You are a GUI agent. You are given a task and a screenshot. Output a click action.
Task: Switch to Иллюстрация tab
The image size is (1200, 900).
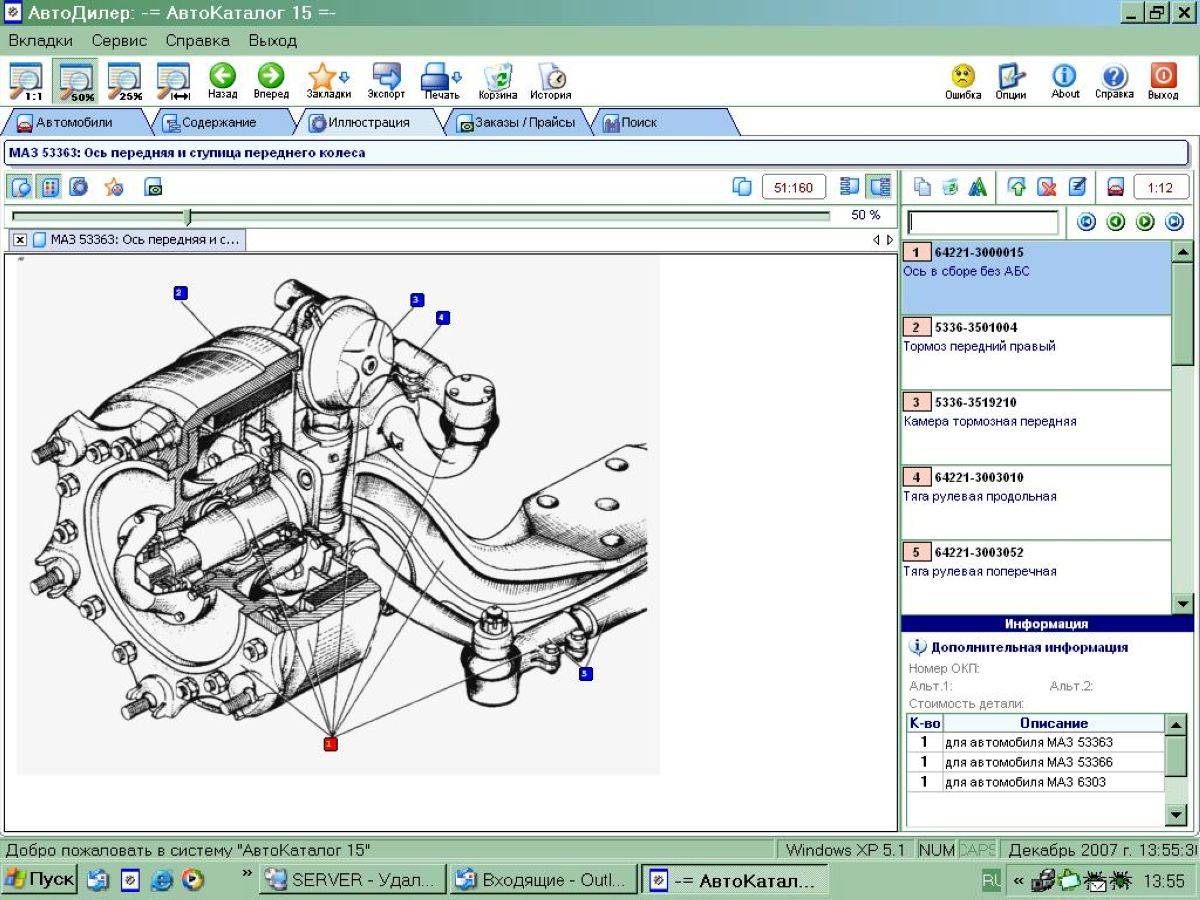(x=369, y=122)
